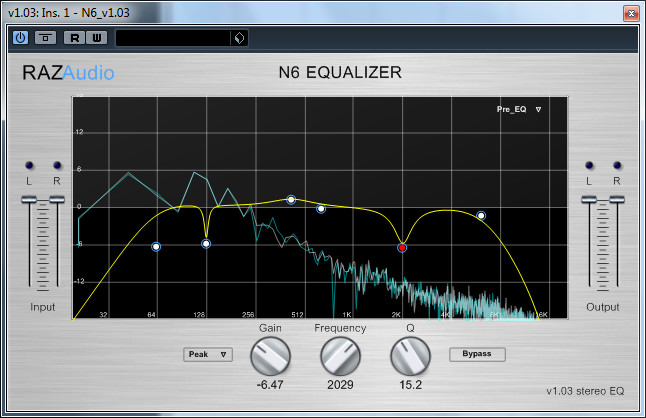Select the EQ node on the 512 Hz peak
This screenshot has width=646, height=418.
coord(291,200)
